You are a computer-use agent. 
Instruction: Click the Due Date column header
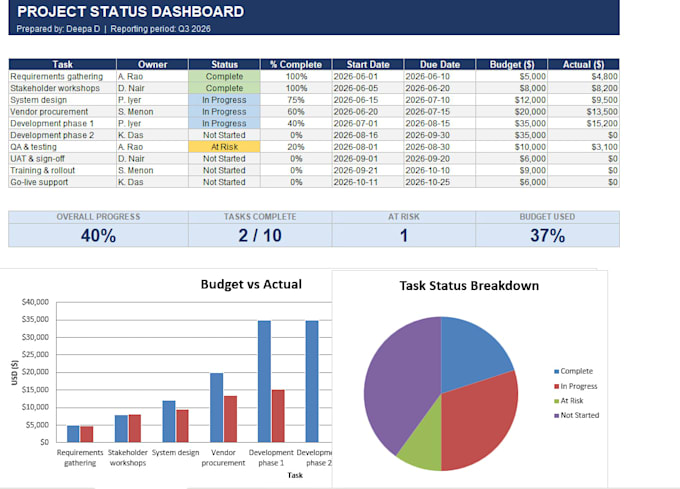(x=440, y=64)
